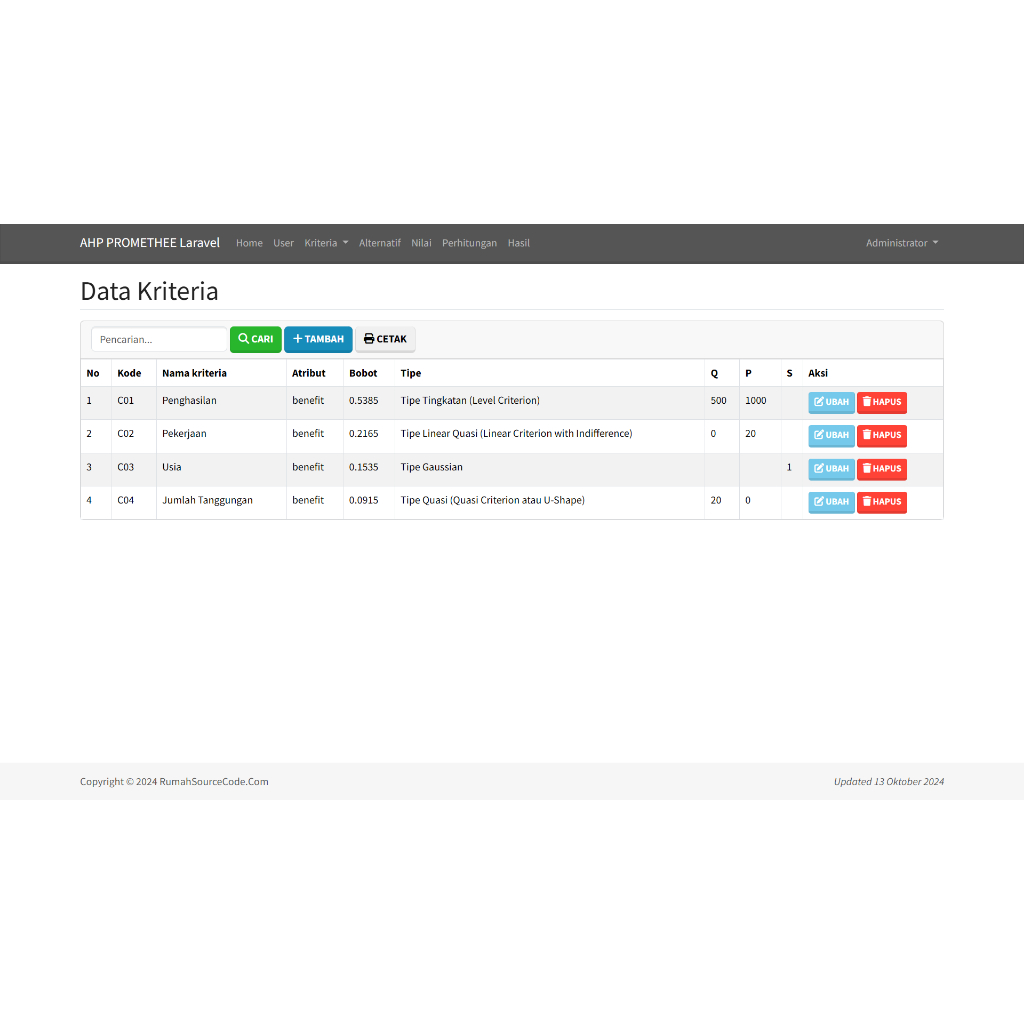This screenshot has height=1024, width=1024.
Task: Click Tipe Quasi (U-Shape) cell
Action: point(492,501)
